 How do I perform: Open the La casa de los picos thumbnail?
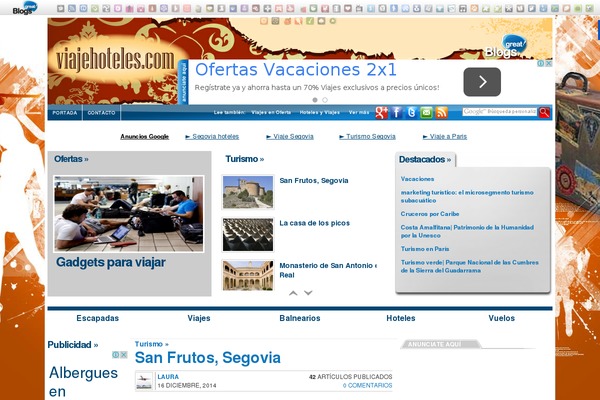pyautogui.click(x=248, y=235)
